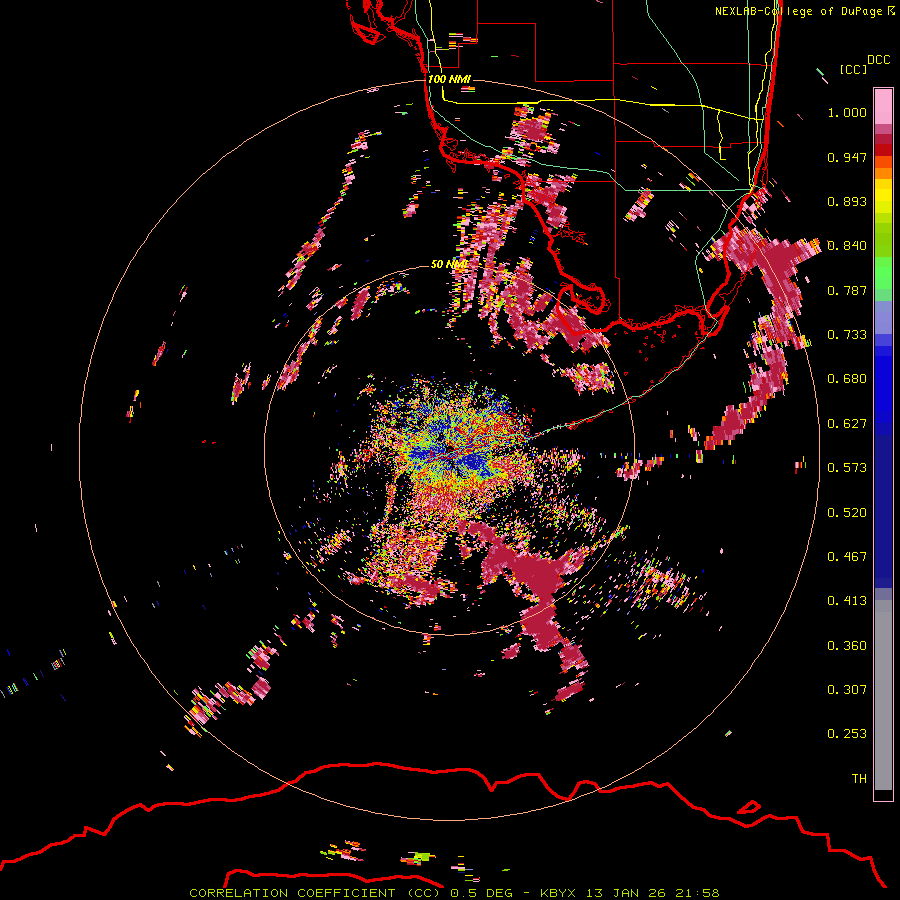The width and height of the screenshot is (900, 900).
Task: Click the TH threshold label in legend
Action: pyautogui.click(x=859, y=779)
